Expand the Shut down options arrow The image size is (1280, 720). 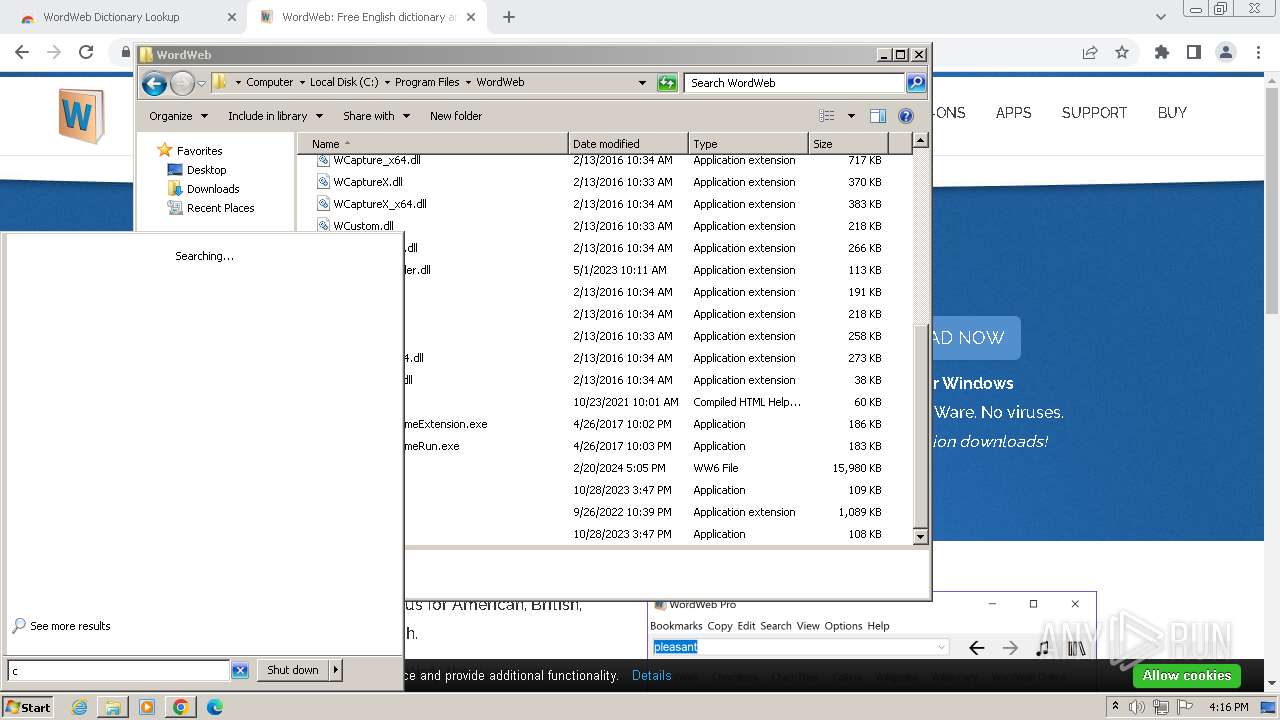coord(336,670)
